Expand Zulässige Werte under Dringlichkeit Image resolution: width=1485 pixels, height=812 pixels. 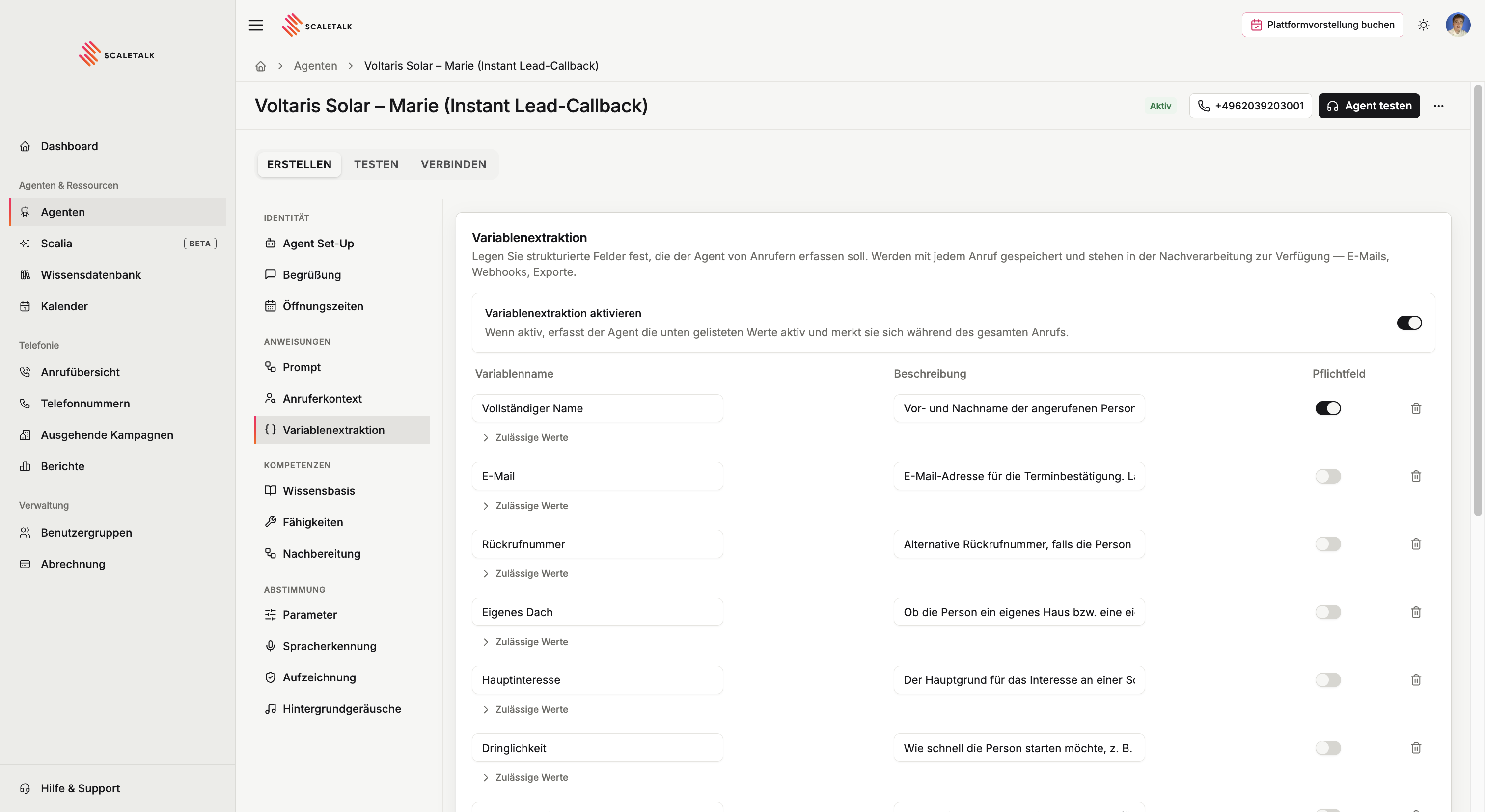(x=525, y=778)
